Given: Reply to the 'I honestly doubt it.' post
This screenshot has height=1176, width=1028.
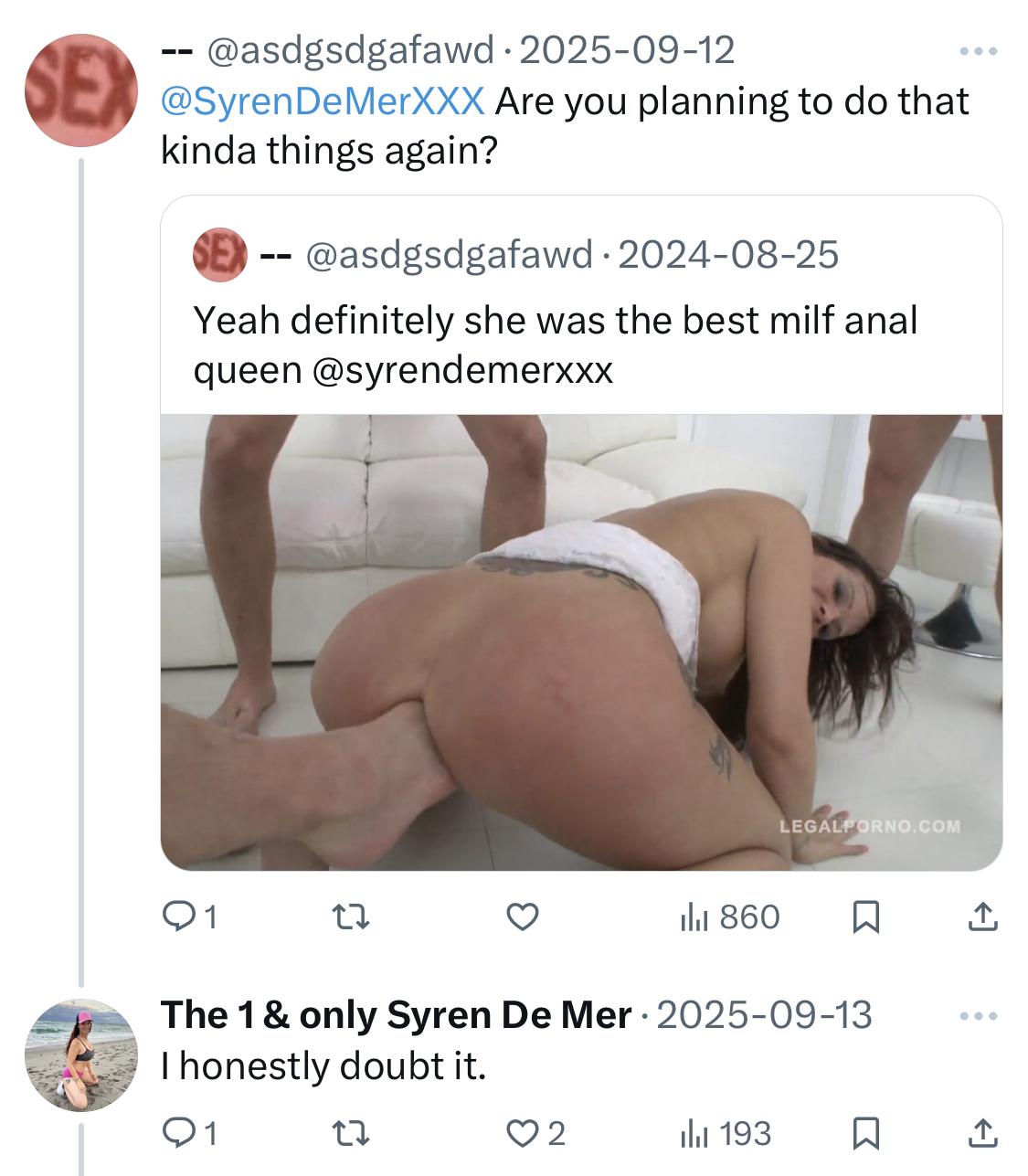Looking at the screenshot, I should pyautogui.click(x=176, y=1134).
